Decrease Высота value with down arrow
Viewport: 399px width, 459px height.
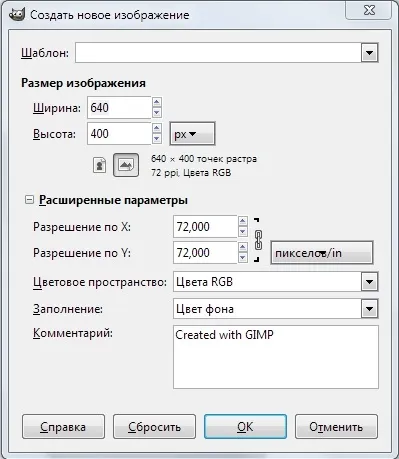pyautogui.click(x=157, y=139)
